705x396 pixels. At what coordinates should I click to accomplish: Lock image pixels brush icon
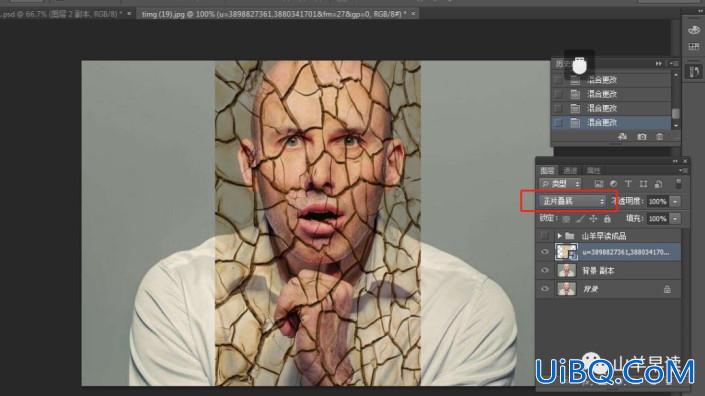coord(580,219)
